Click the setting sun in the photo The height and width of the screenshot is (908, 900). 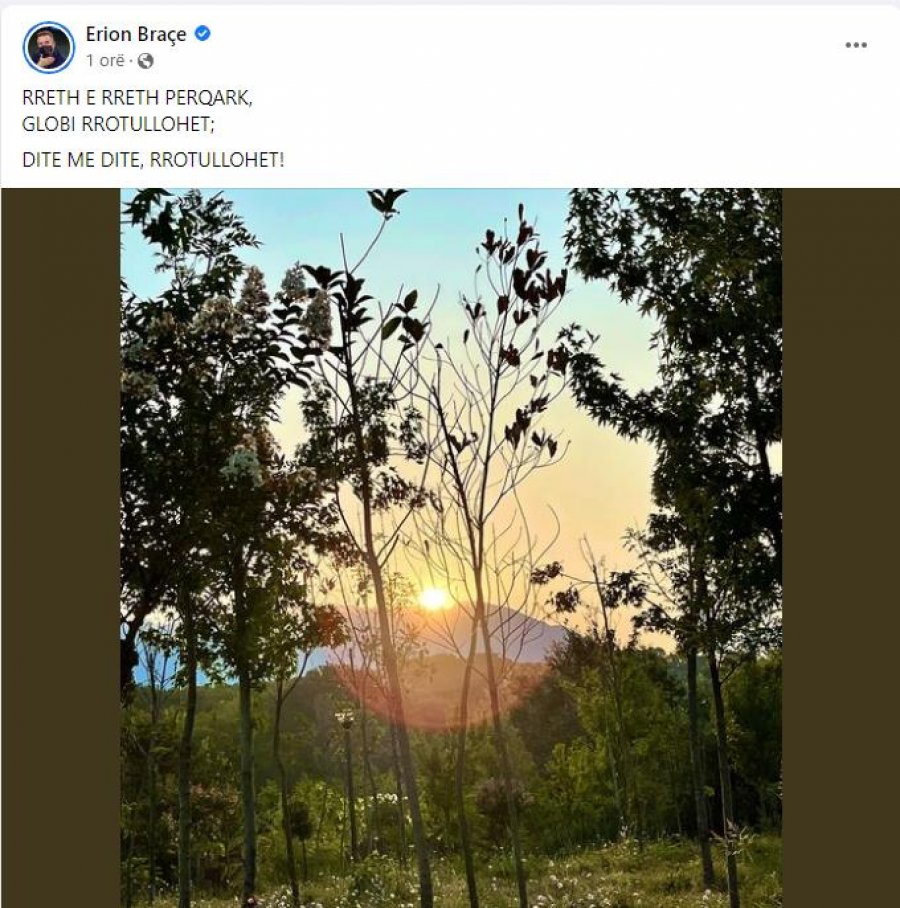434,598
